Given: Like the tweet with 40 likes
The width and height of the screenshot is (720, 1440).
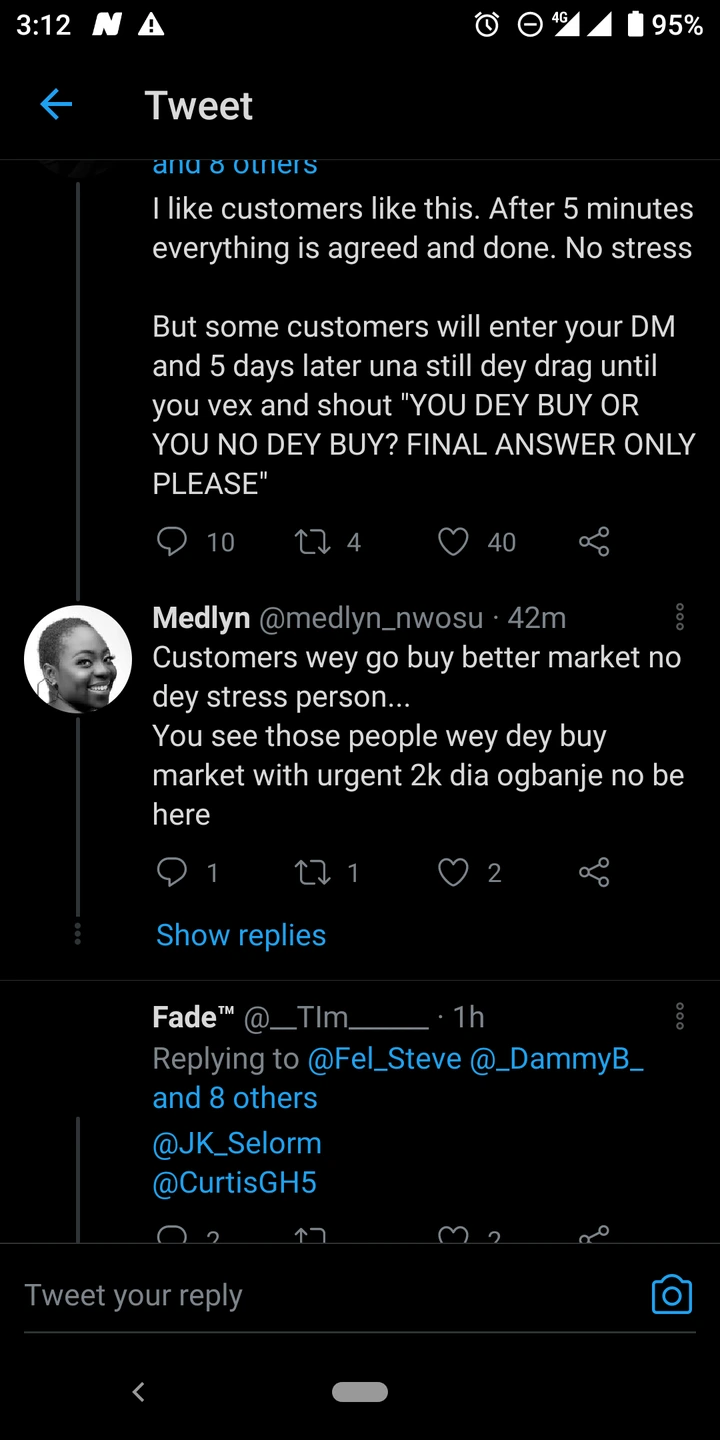Looking at the screenshot, I should point(454,542).
